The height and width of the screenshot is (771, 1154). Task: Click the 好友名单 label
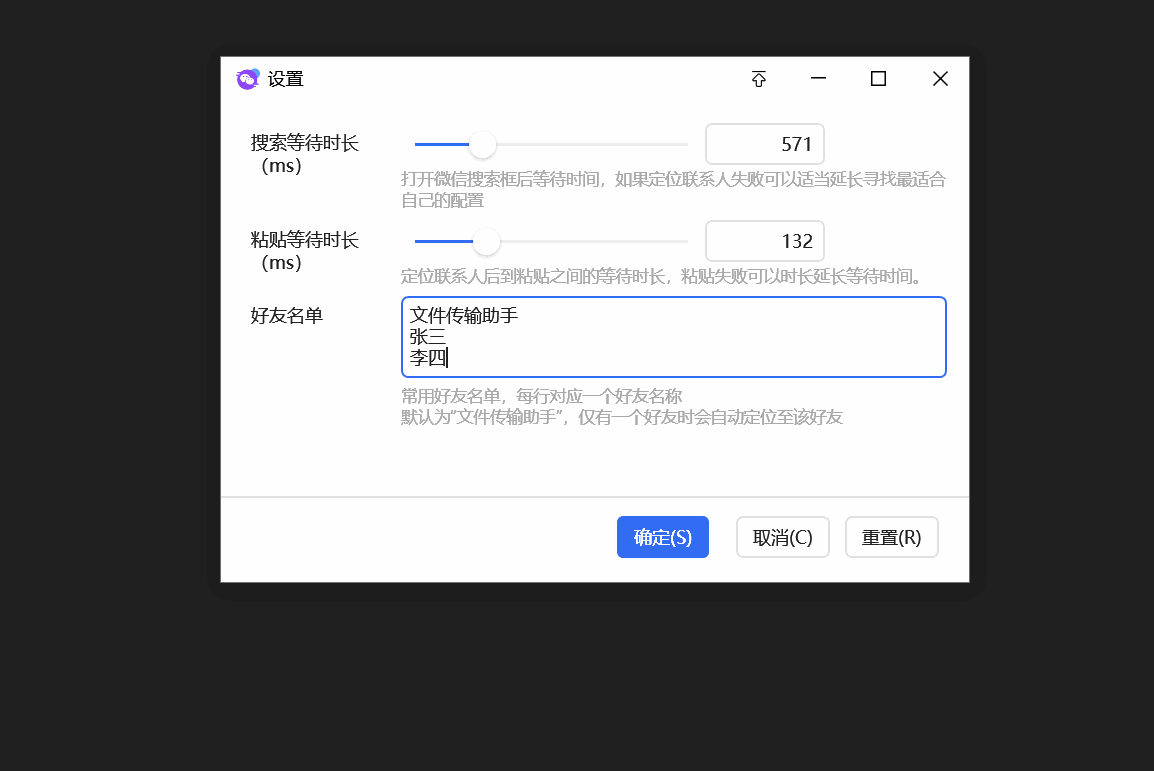point(286,316)
